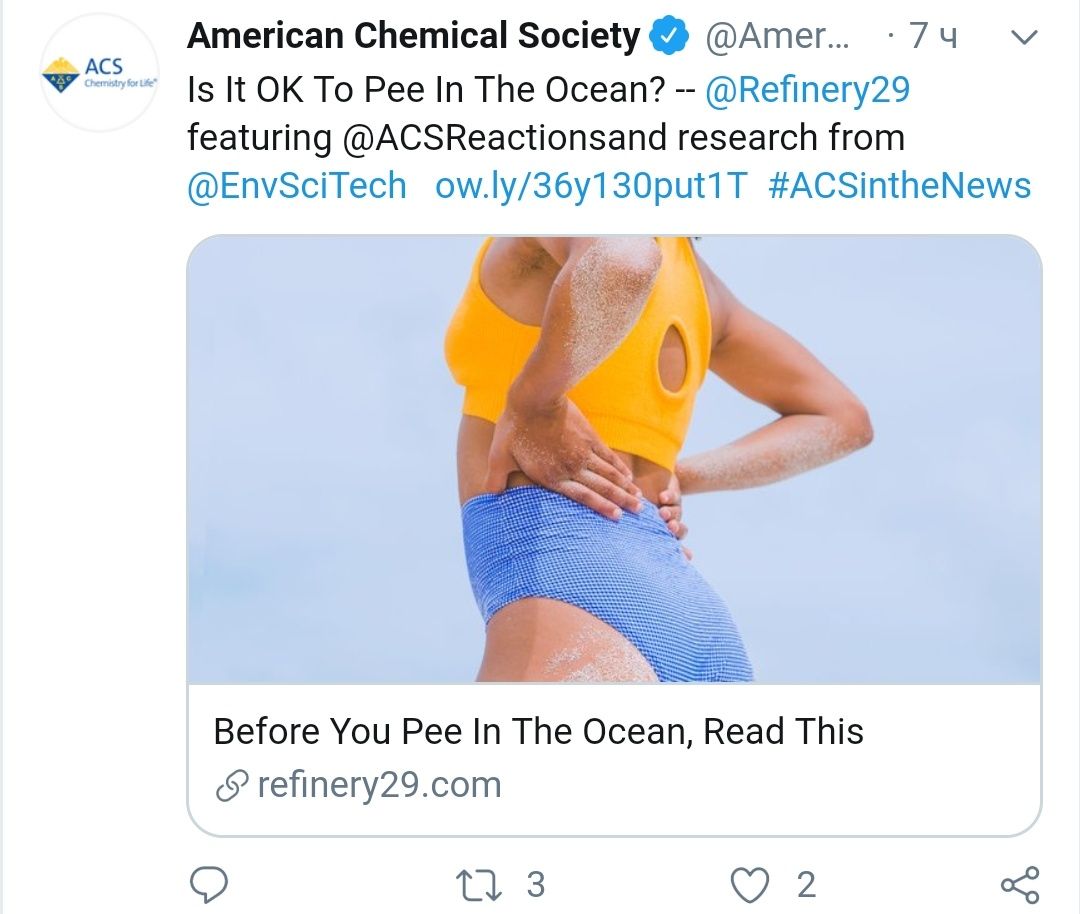The width and height of the screenshot is (1080, 914).
Task: Click the blue verified badge
Action: click(x=668, y=37)
